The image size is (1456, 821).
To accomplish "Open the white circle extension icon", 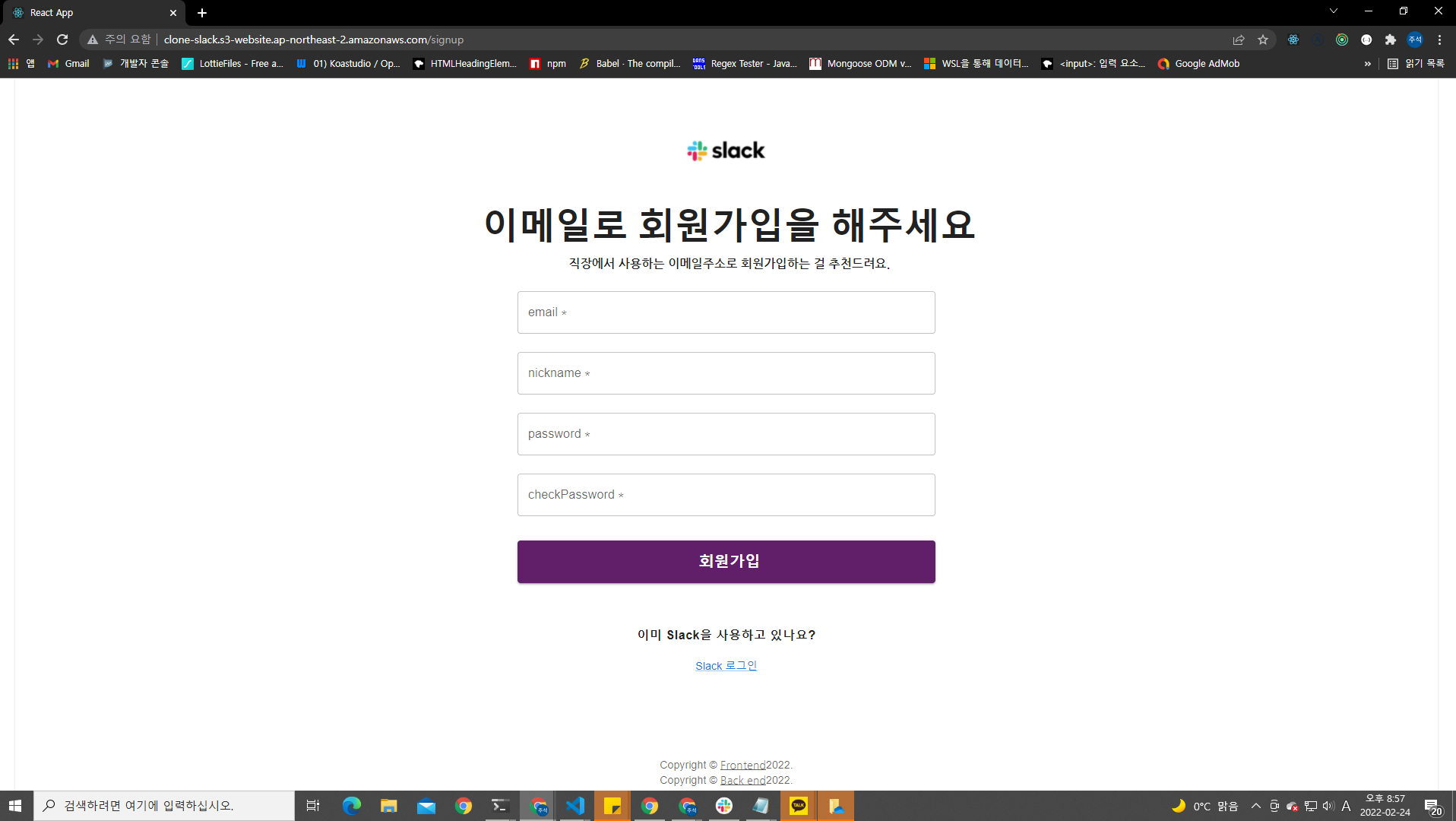I will [1366, 40].
